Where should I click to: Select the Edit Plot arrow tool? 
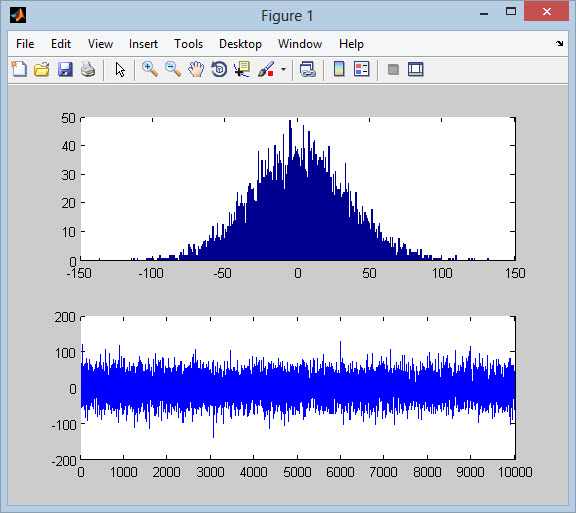120,69
